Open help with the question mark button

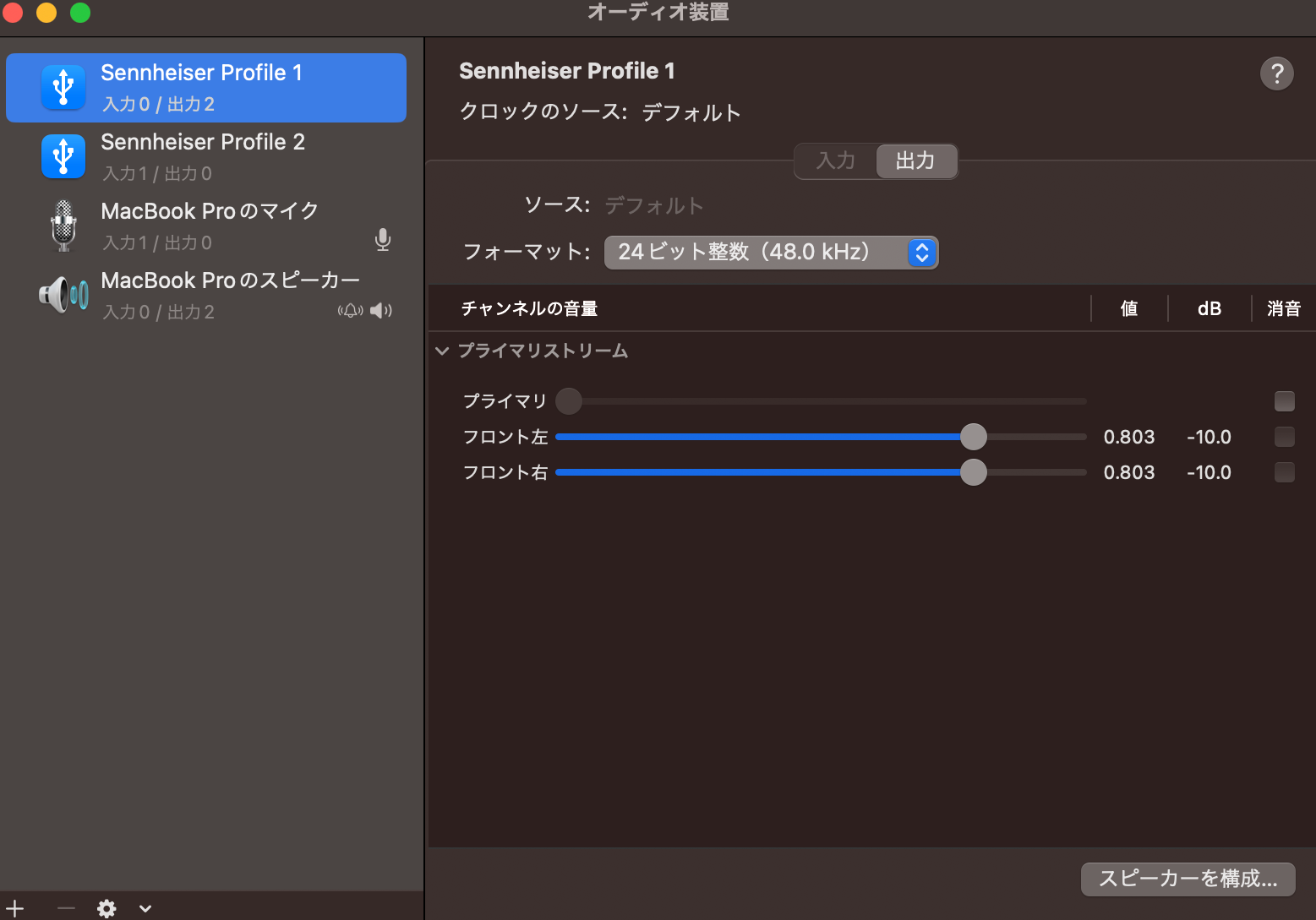click(x=1276, y=73)
